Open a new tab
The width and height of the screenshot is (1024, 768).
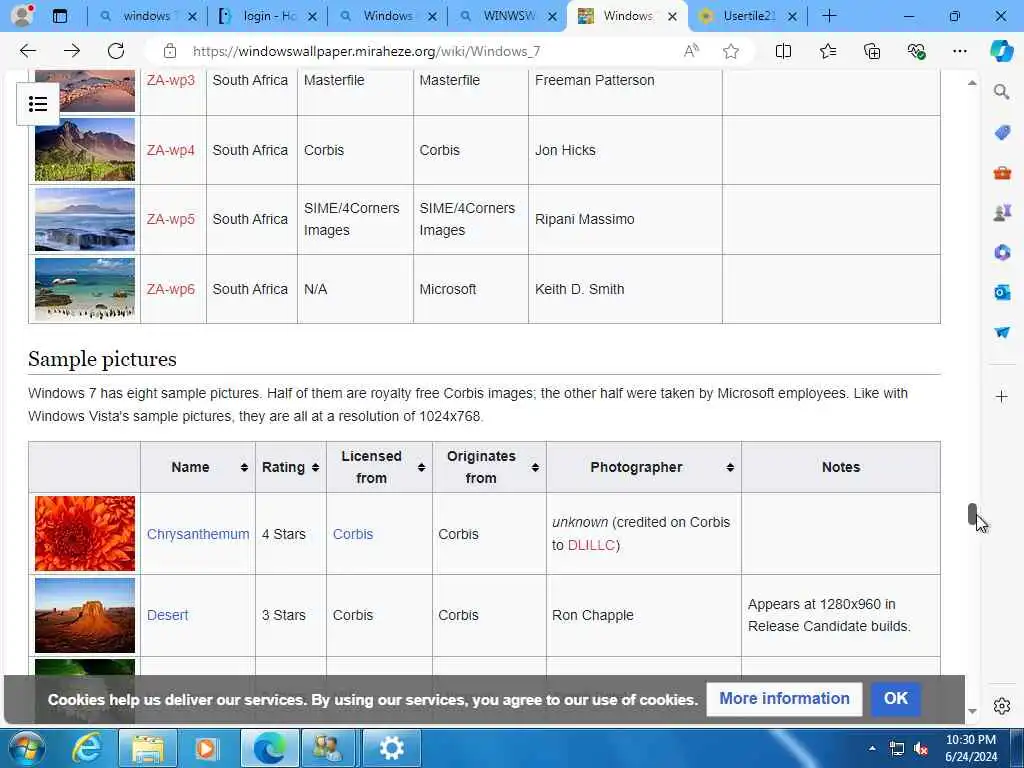829,16
